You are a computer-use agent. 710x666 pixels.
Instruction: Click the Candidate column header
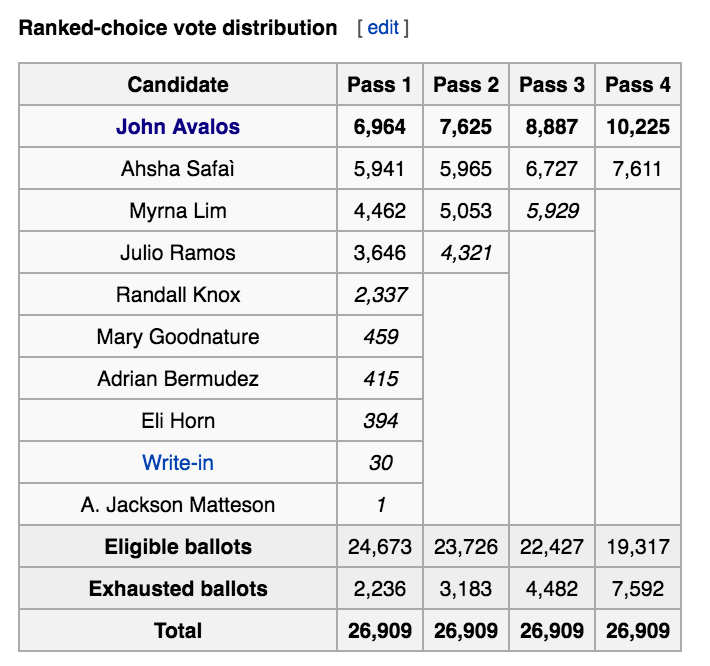click(x=178, y=85)
